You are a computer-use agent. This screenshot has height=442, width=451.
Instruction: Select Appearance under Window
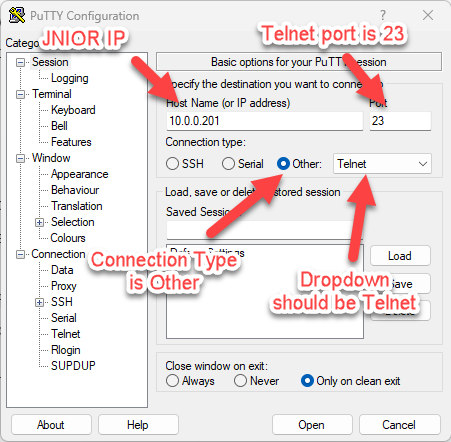[x=80, y=174]
